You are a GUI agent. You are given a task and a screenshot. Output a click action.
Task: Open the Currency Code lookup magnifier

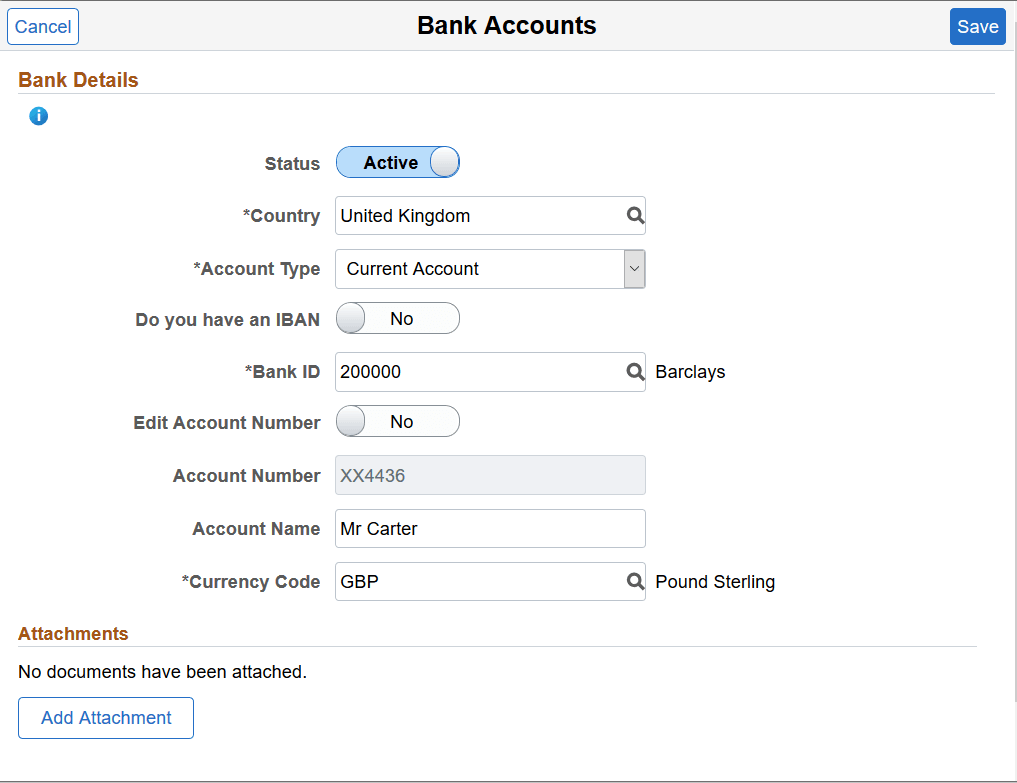[x=634, y=581]
